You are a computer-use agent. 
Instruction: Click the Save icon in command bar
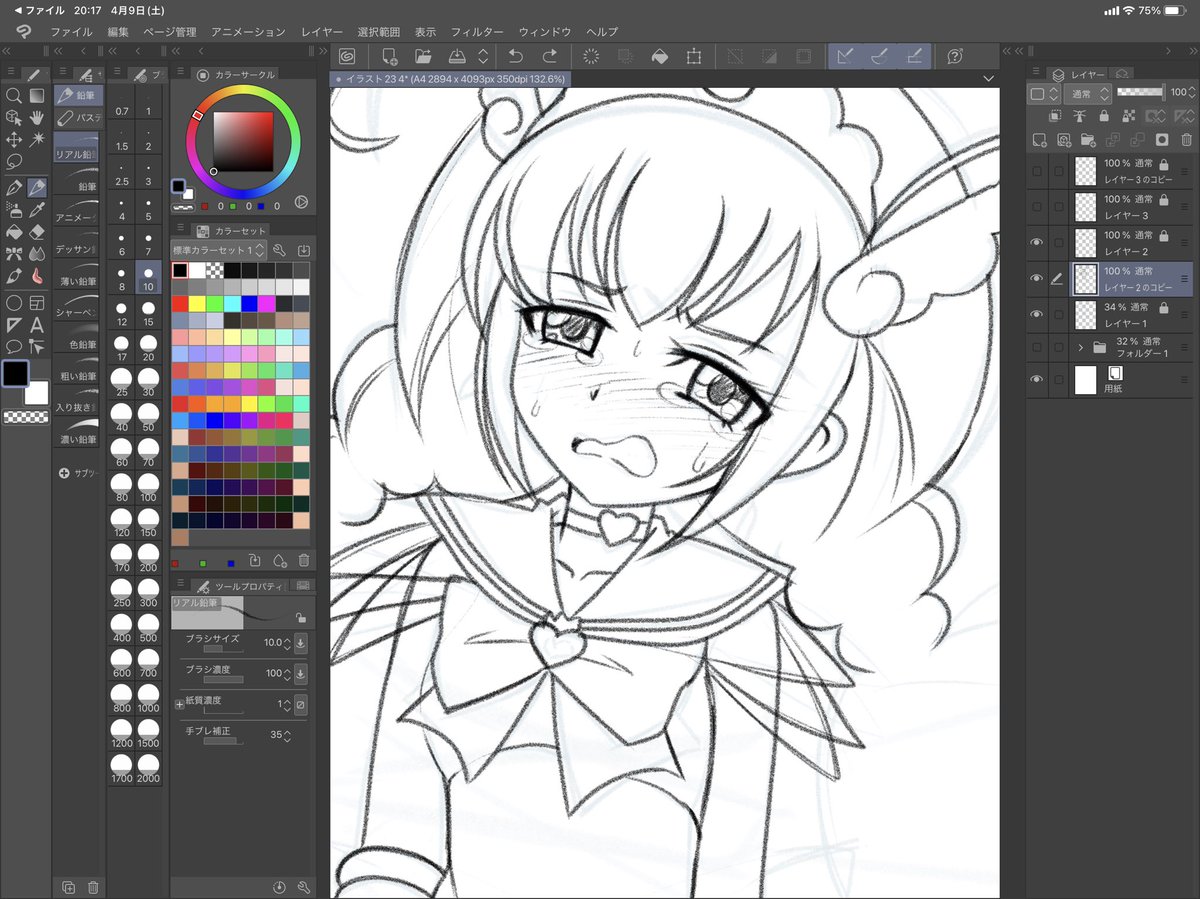(456, 56)
